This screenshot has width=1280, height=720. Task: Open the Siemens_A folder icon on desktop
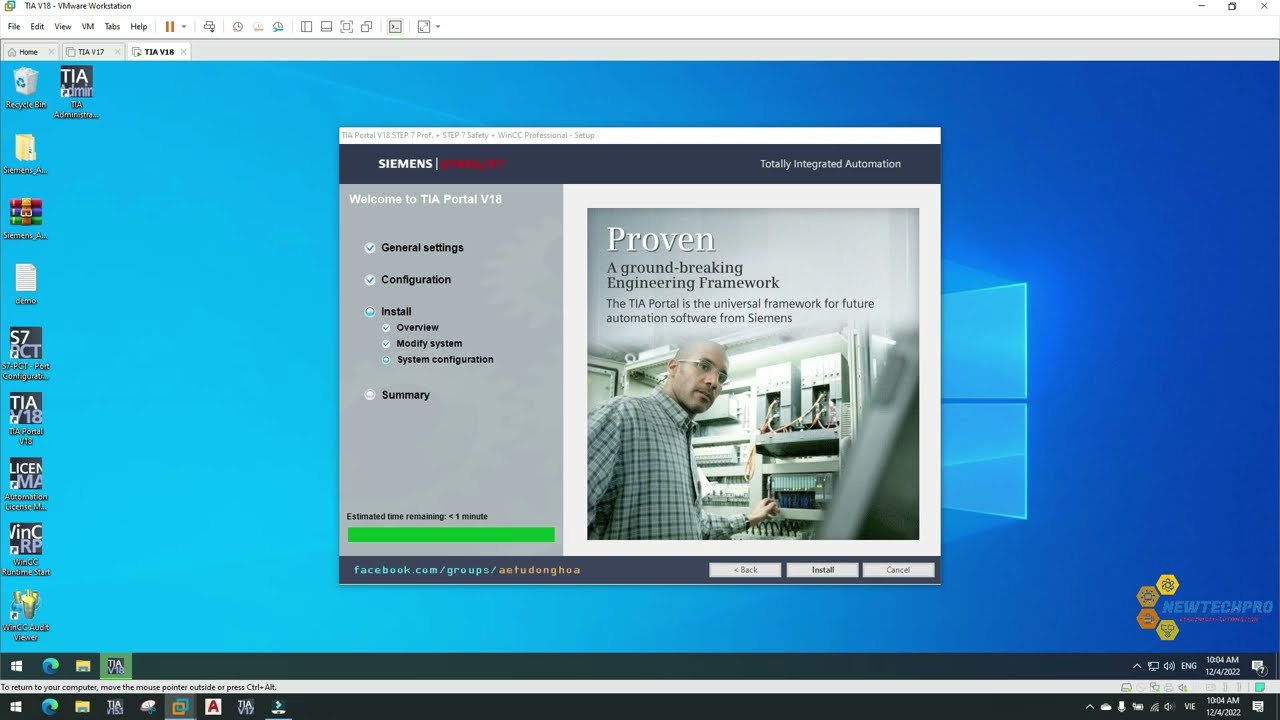point(26,154)
